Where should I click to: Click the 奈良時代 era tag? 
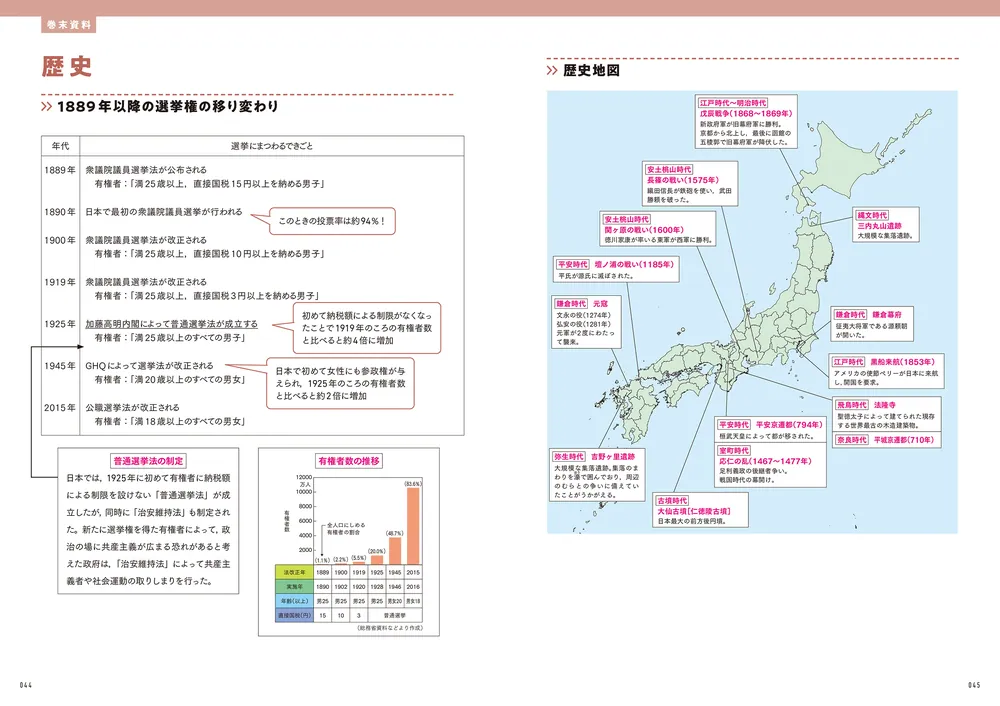click(x=852, y=440)
